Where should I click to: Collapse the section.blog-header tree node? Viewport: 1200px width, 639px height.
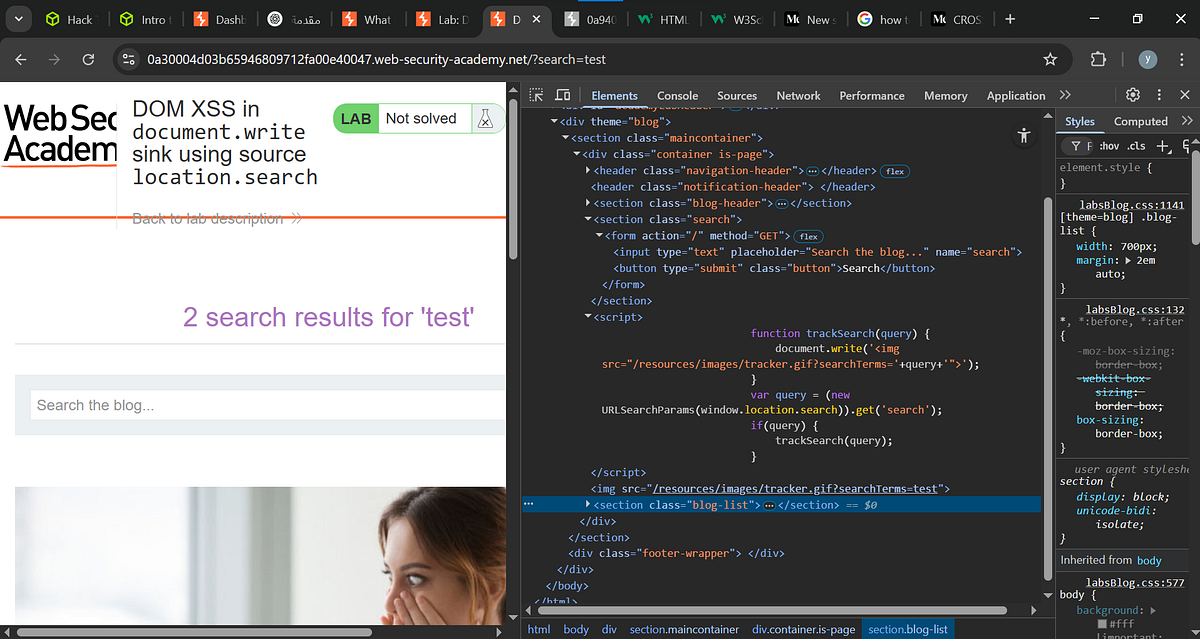point(589,203)
